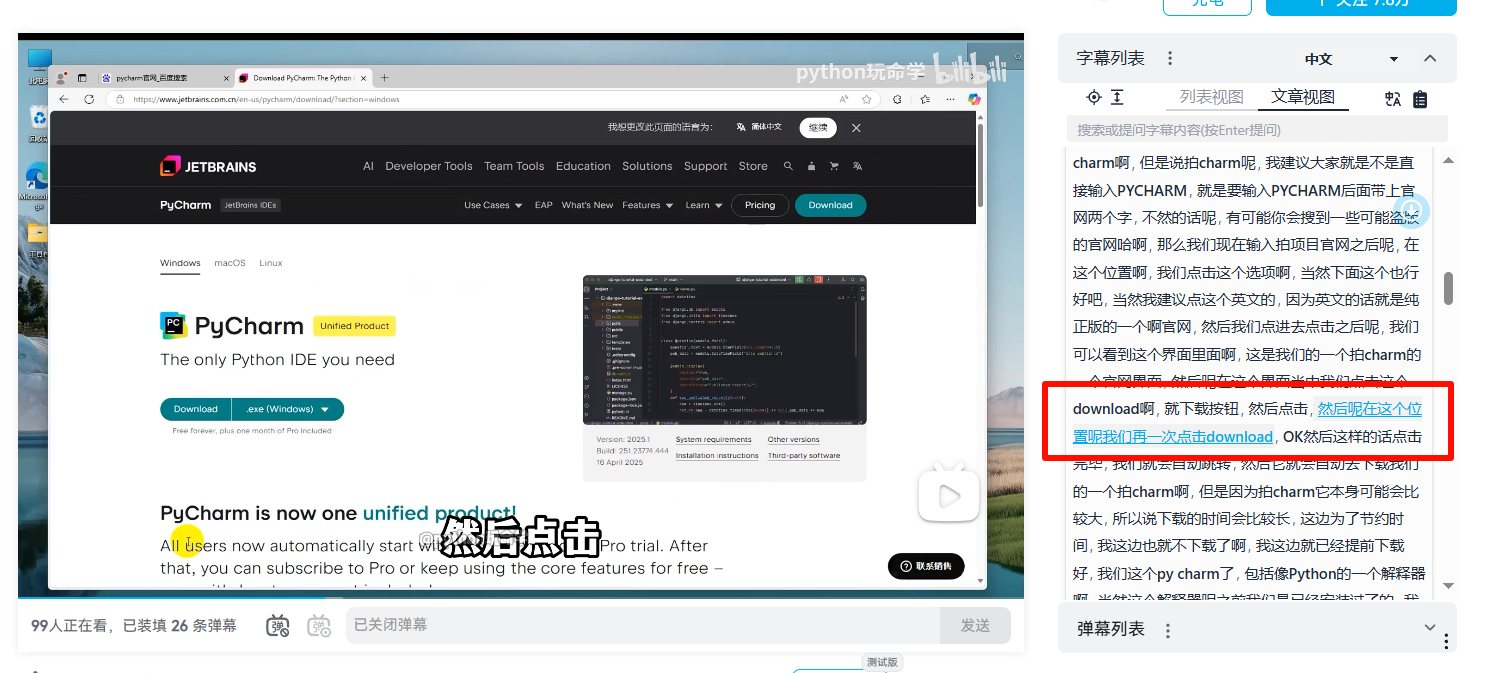Select the Windows platform tab
The width and height of the screenshot is (1503, 673).
click(180, 263)
